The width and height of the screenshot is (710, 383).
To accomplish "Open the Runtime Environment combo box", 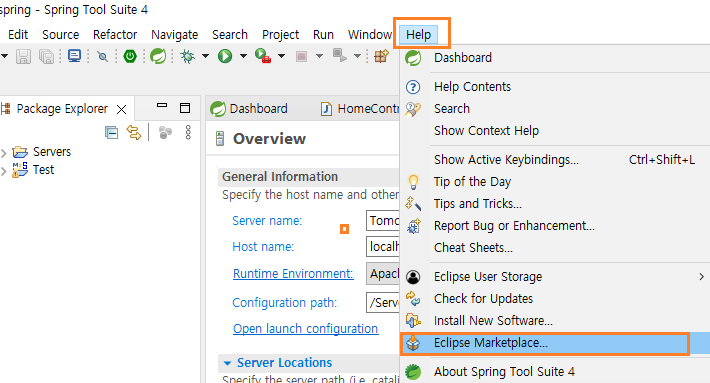I will tap(383, 274).
